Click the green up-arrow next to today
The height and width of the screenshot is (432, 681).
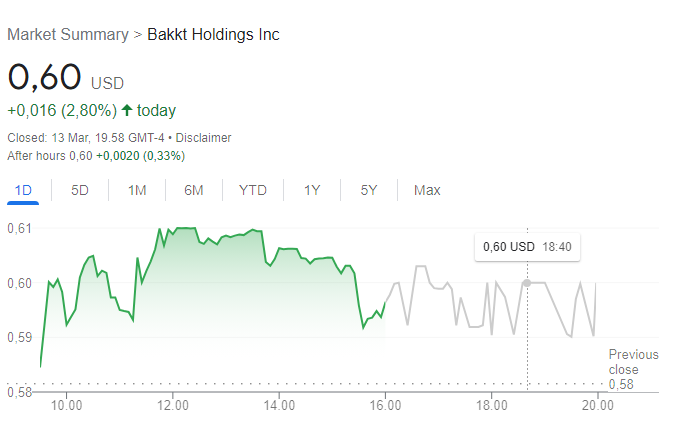coord(127,110)
